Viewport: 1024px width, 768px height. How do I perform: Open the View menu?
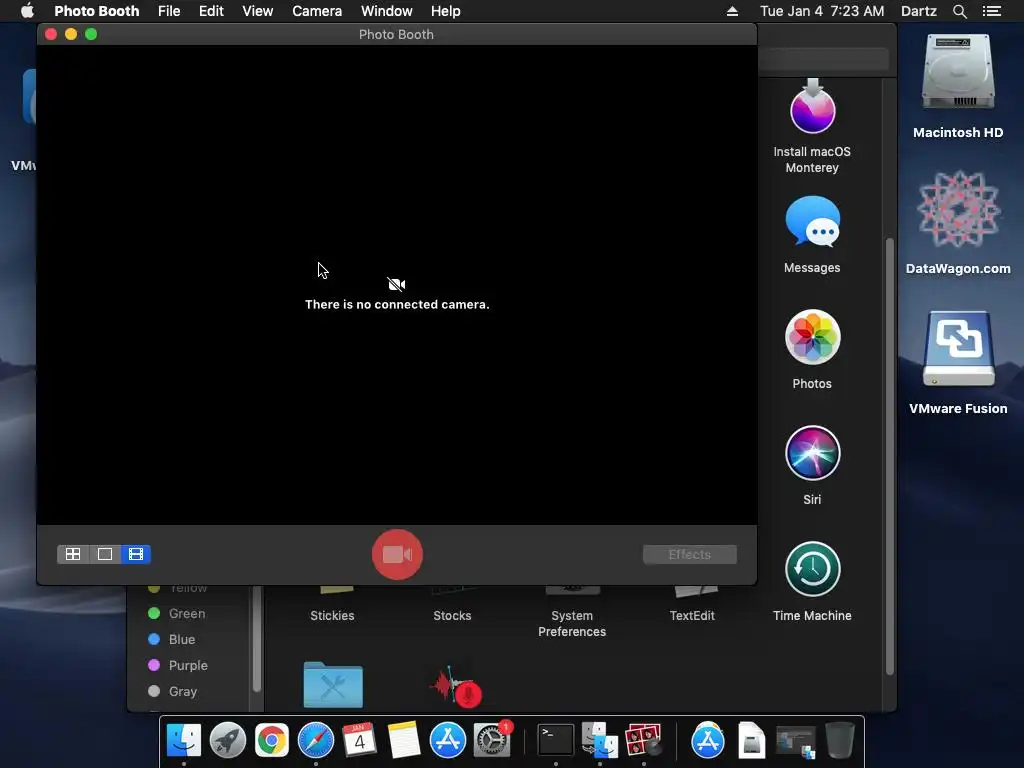coord(257,11)
